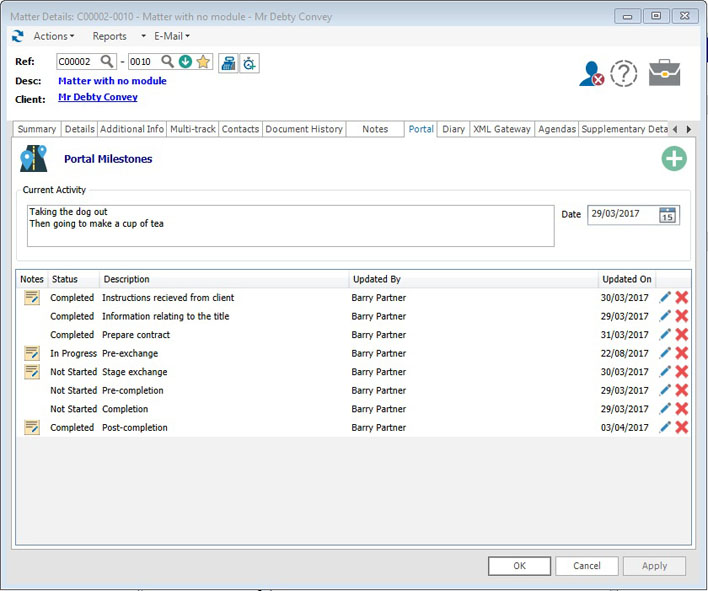
Task: Click the user with red cross icon
Action: pos(591,74)
